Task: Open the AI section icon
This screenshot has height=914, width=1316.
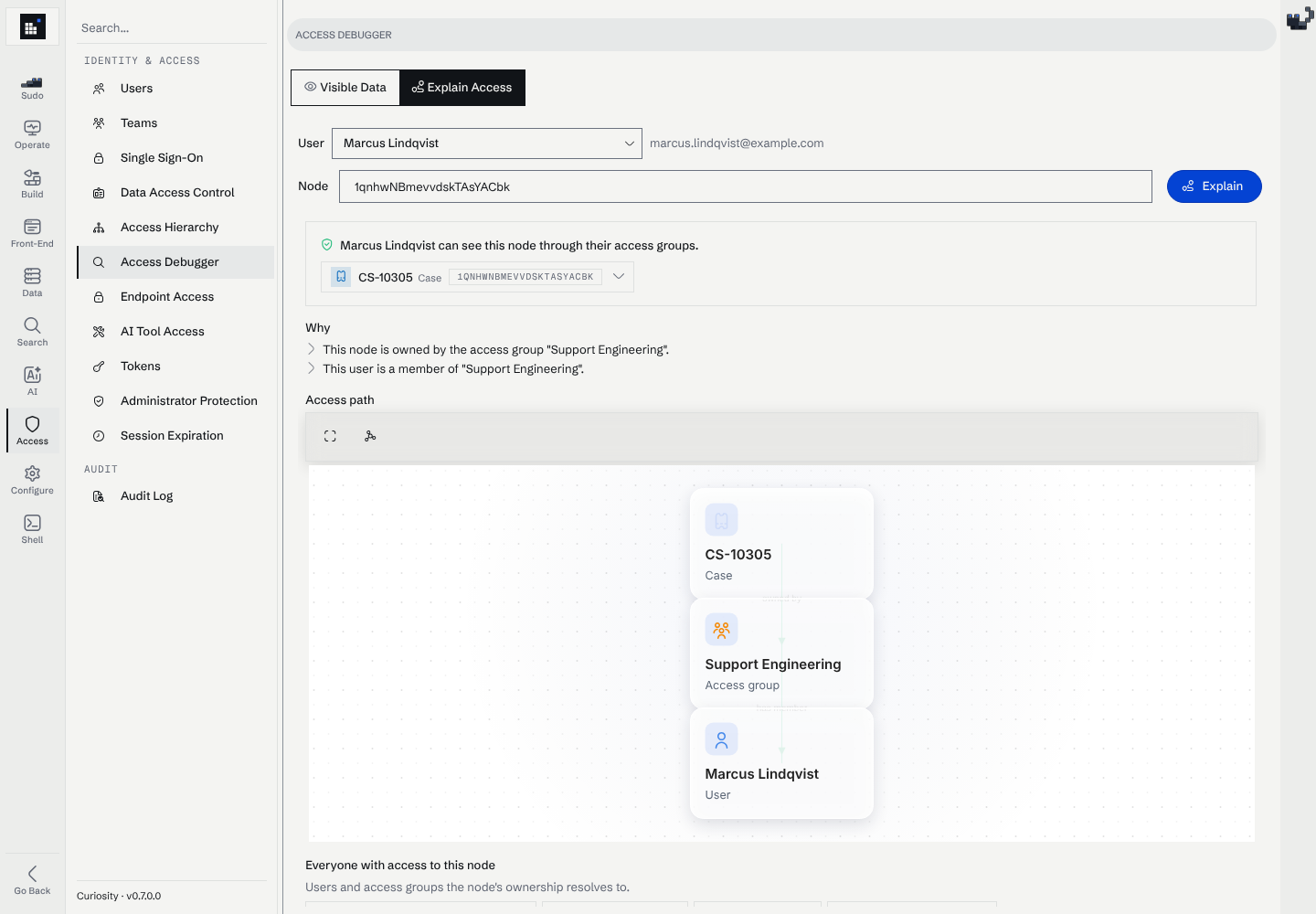Action: (x=32, y=382)
